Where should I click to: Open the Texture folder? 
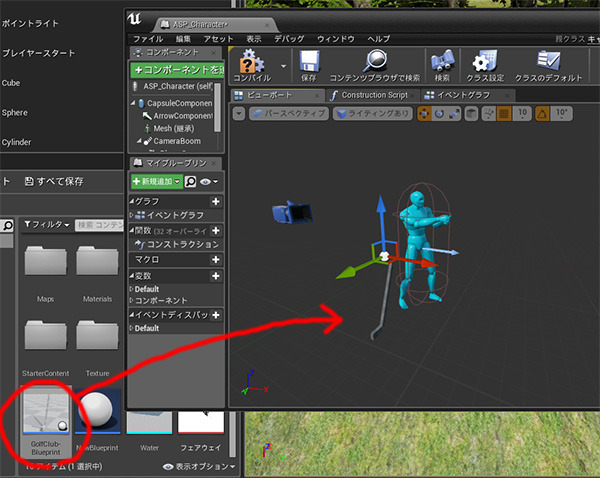point(97,335)
